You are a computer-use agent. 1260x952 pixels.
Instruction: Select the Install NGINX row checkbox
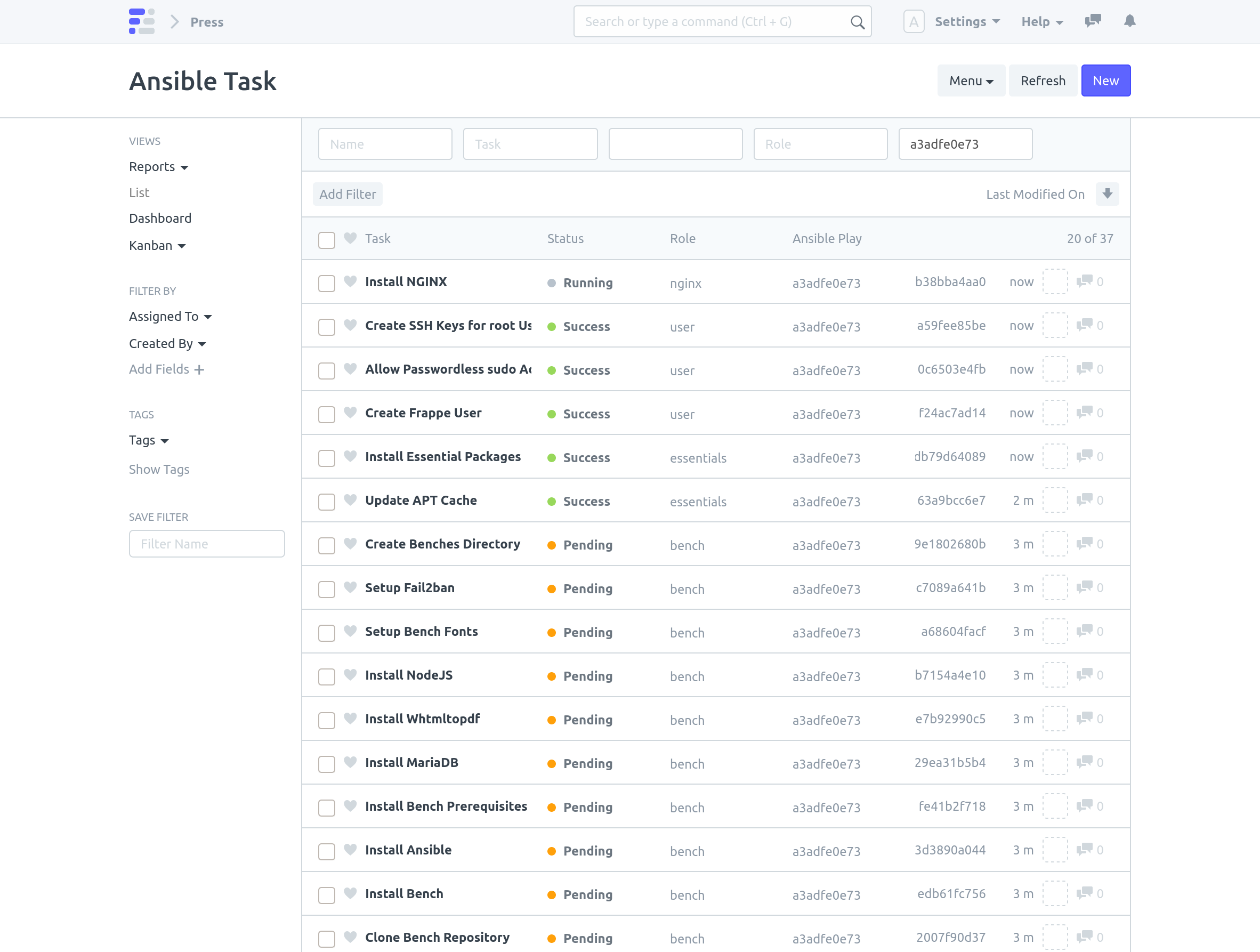pyautogui.click(x=326, y=283)
